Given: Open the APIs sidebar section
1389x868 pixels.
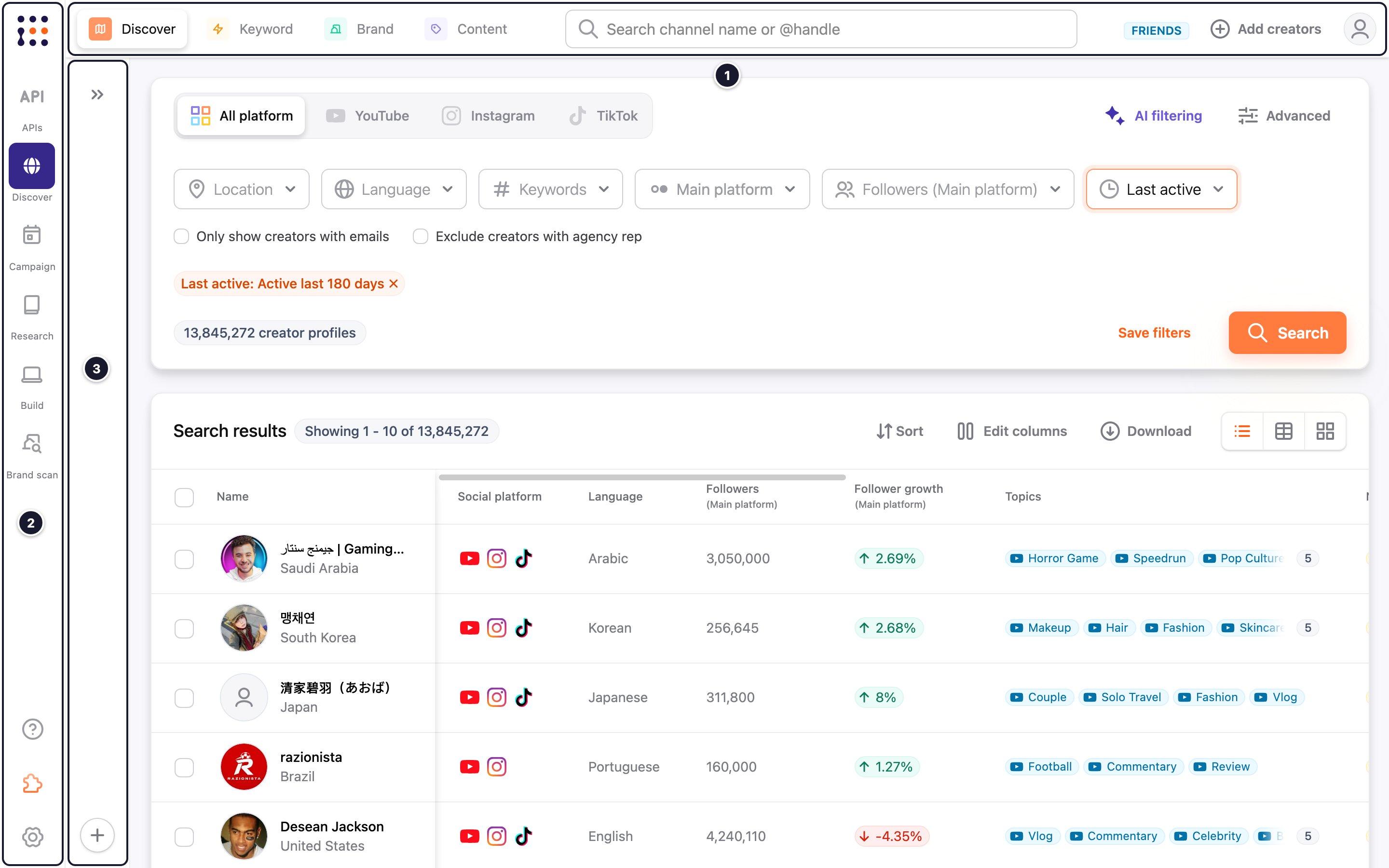Looking at the screenshot, I should (x=32, y=108).
